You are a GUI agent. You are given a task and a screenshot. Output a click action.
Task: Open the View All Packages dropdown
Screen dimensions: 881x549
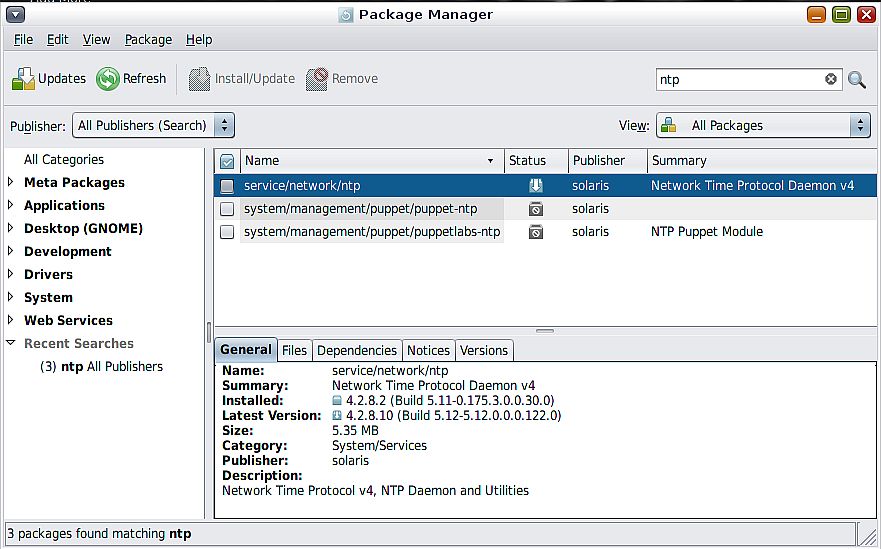pos(763,125)
